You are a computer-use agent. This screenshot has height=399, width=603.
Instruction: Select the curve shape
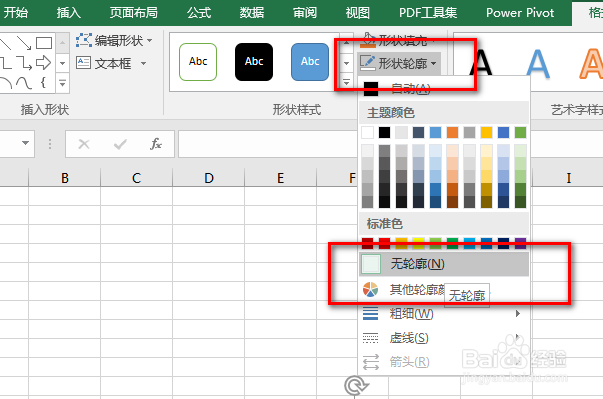(x=24, y=82)
